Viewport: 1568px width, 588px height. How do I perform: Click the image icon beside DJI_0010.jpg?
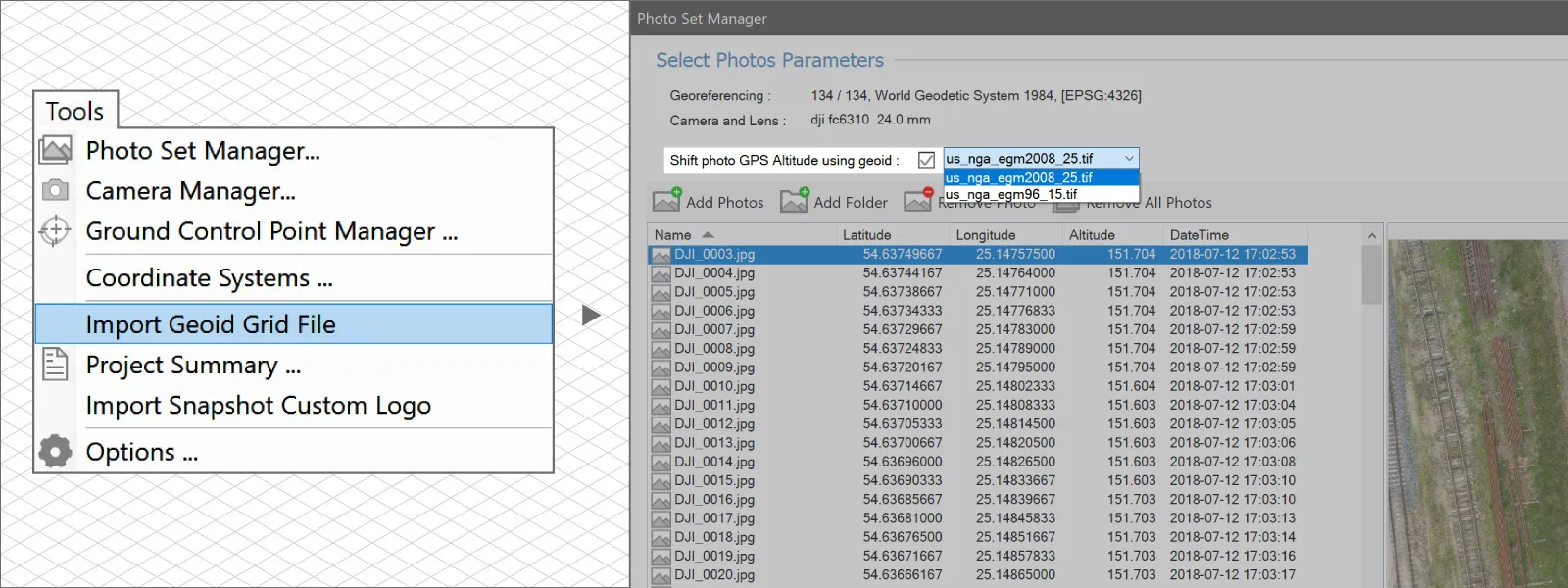point(661,387)
